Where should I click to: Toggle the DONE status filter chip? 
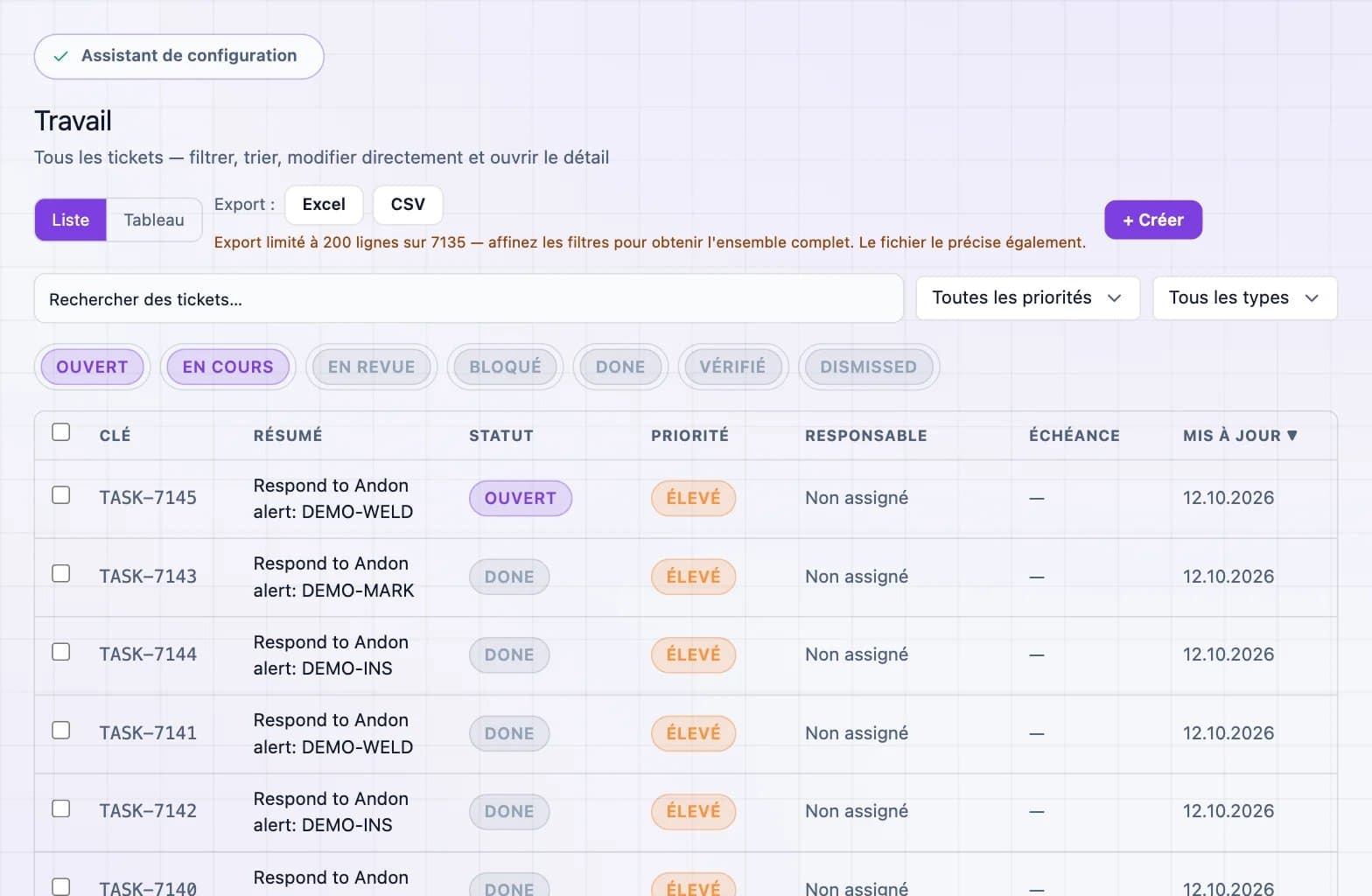point(620,367)
